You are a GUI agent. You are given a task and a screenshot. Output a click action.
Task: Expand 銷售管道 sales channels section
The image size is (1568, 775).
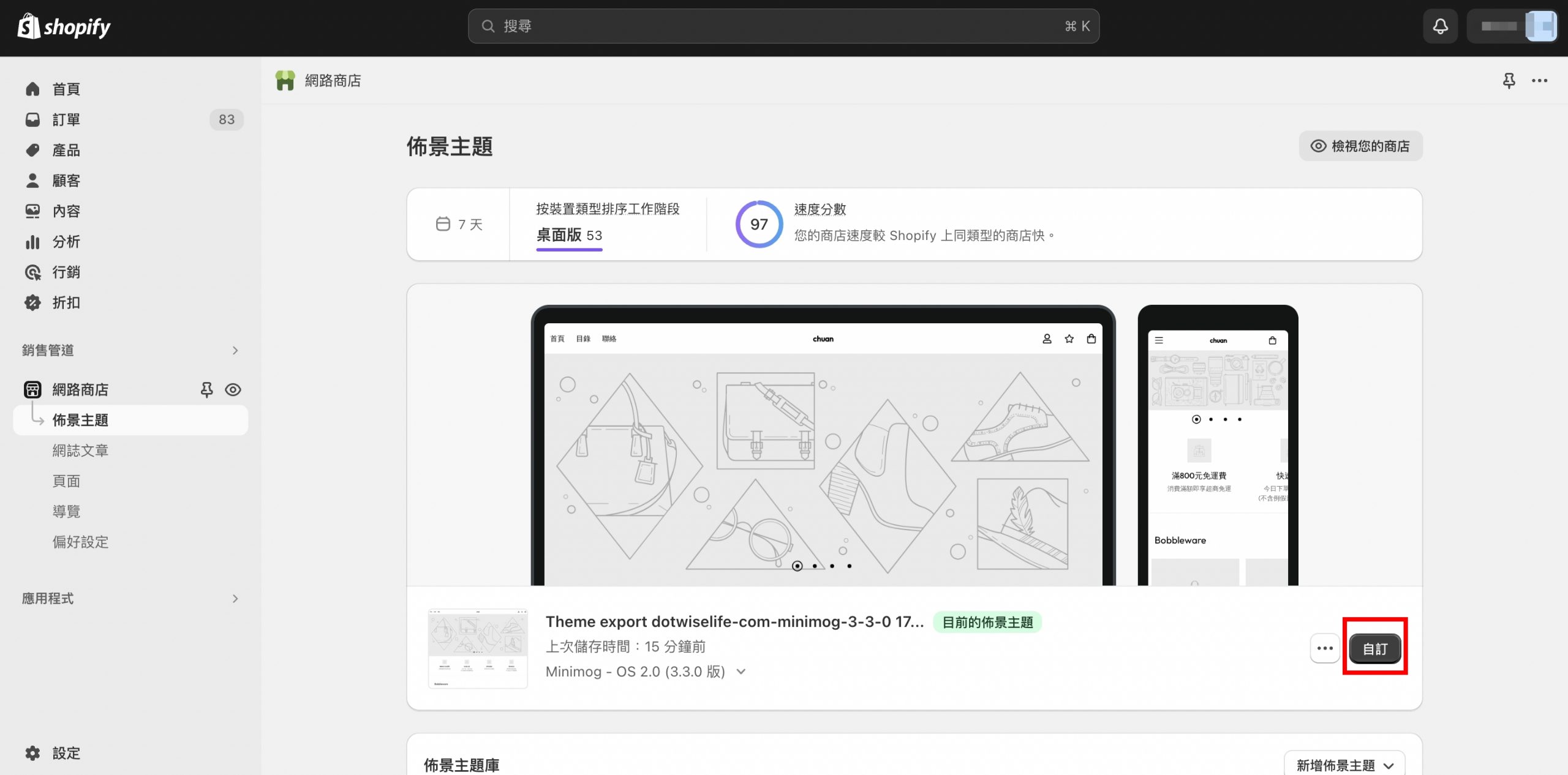(235, 350)
